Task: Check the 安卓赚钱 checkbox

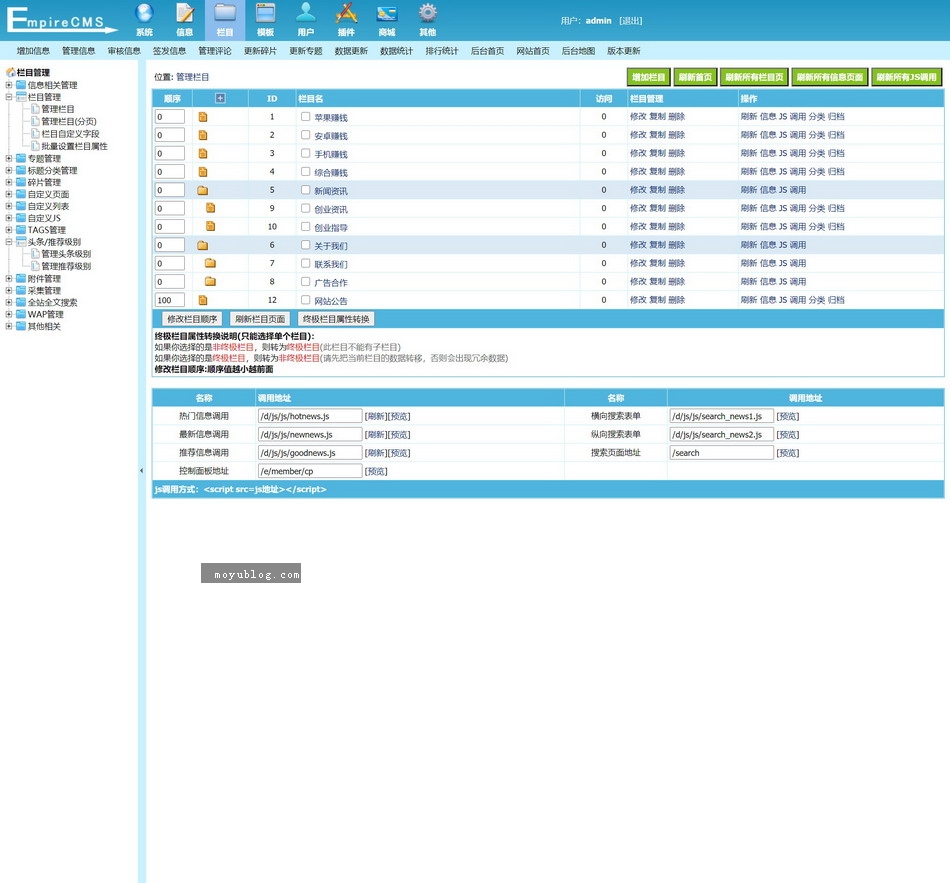Action: pyautogui.click(x=305, y=135)
